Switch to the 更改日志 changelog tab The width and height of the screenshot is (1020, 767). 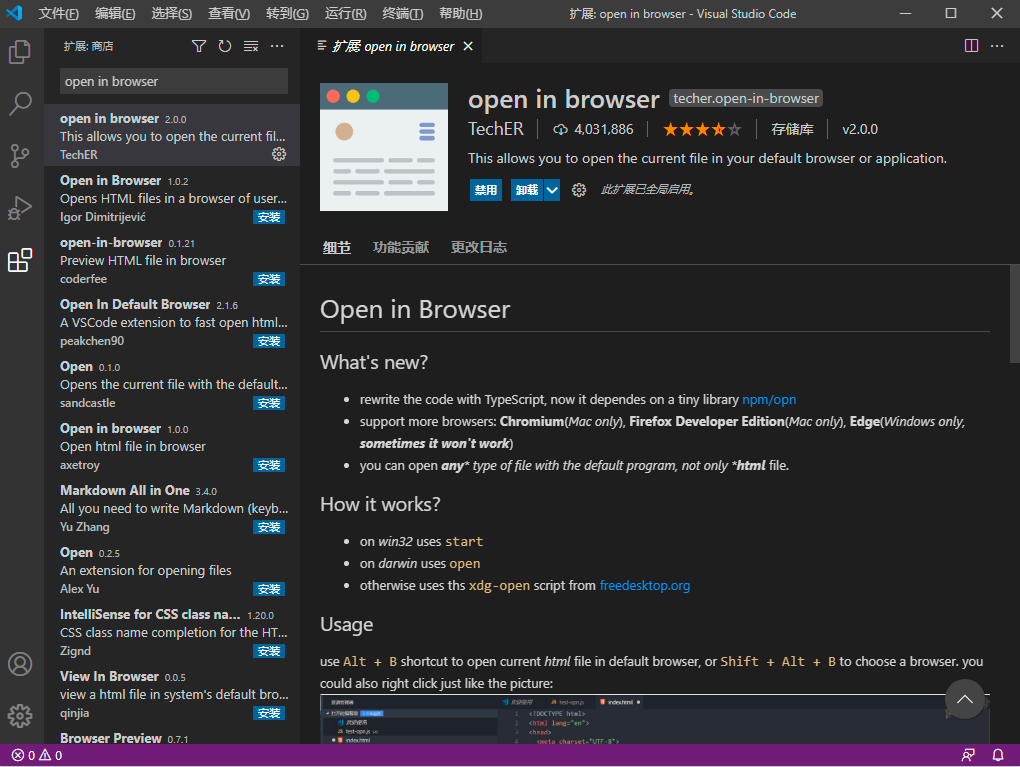[479, 247]
